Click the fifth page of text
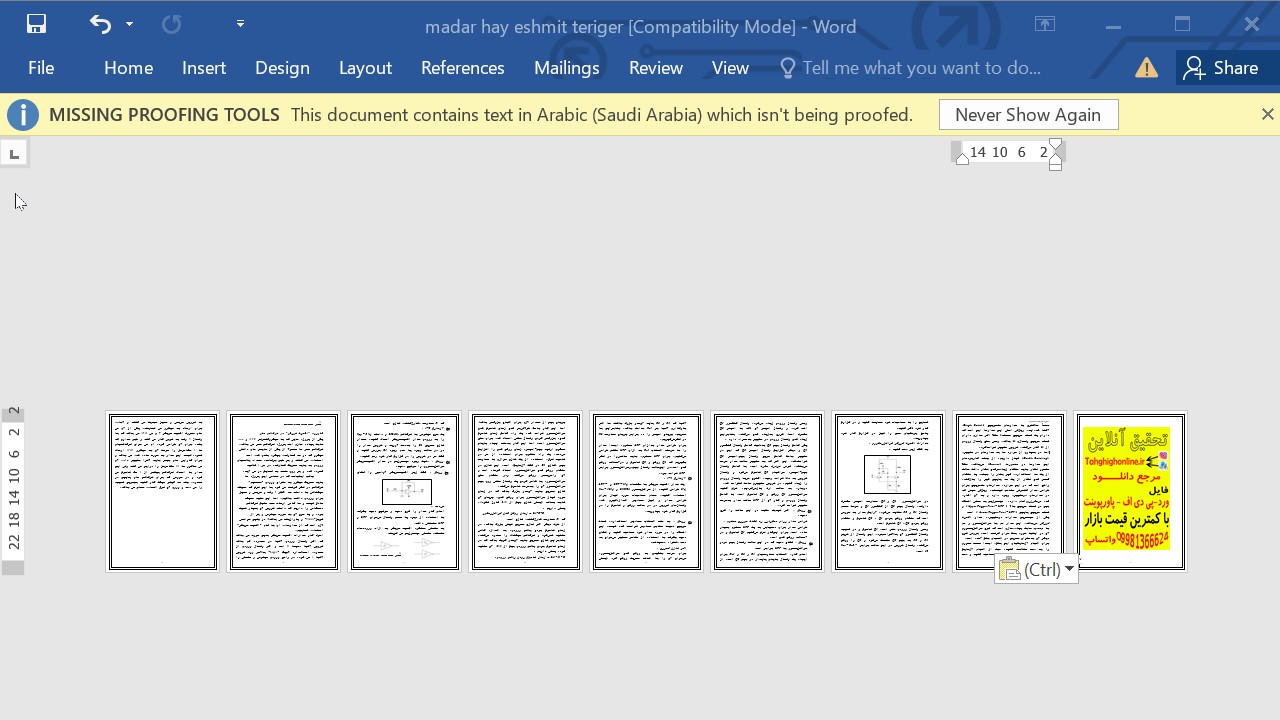This screenshot has height=720, width=1280. [647, 492]
